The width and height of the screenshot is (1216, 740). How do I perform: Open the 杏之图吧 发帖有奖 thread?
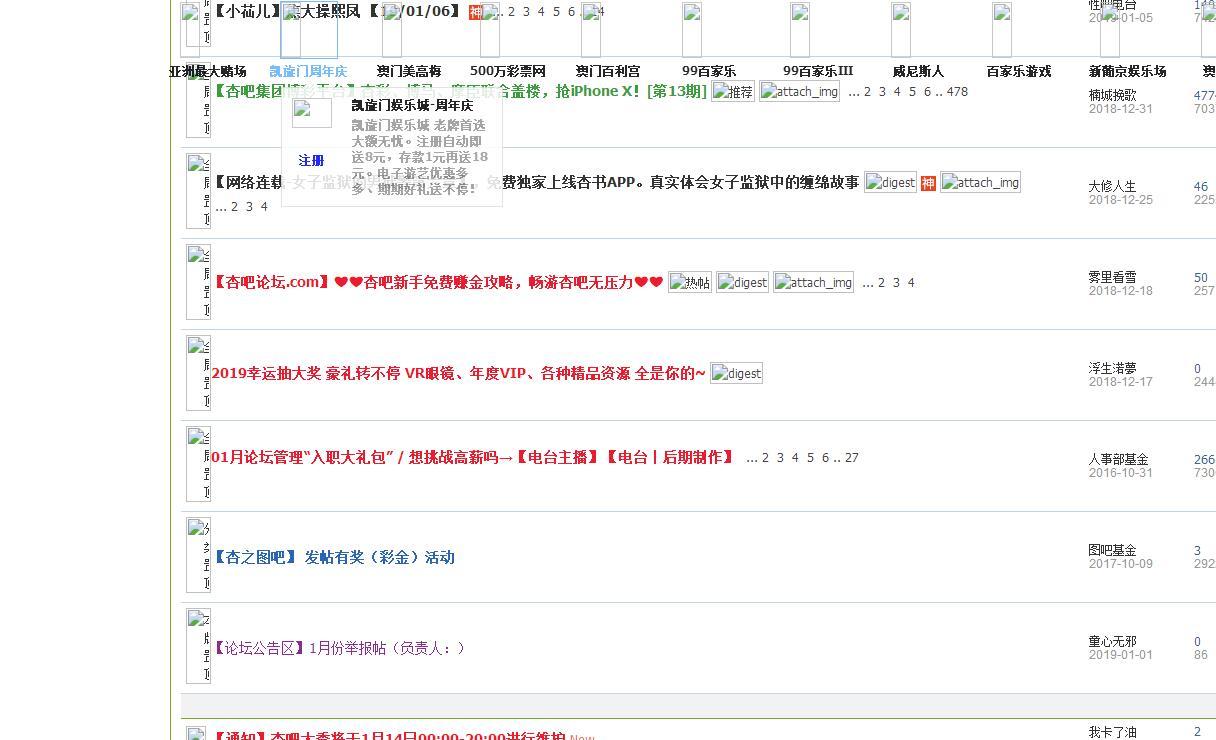pyautogui.click(x=333, y=557)
